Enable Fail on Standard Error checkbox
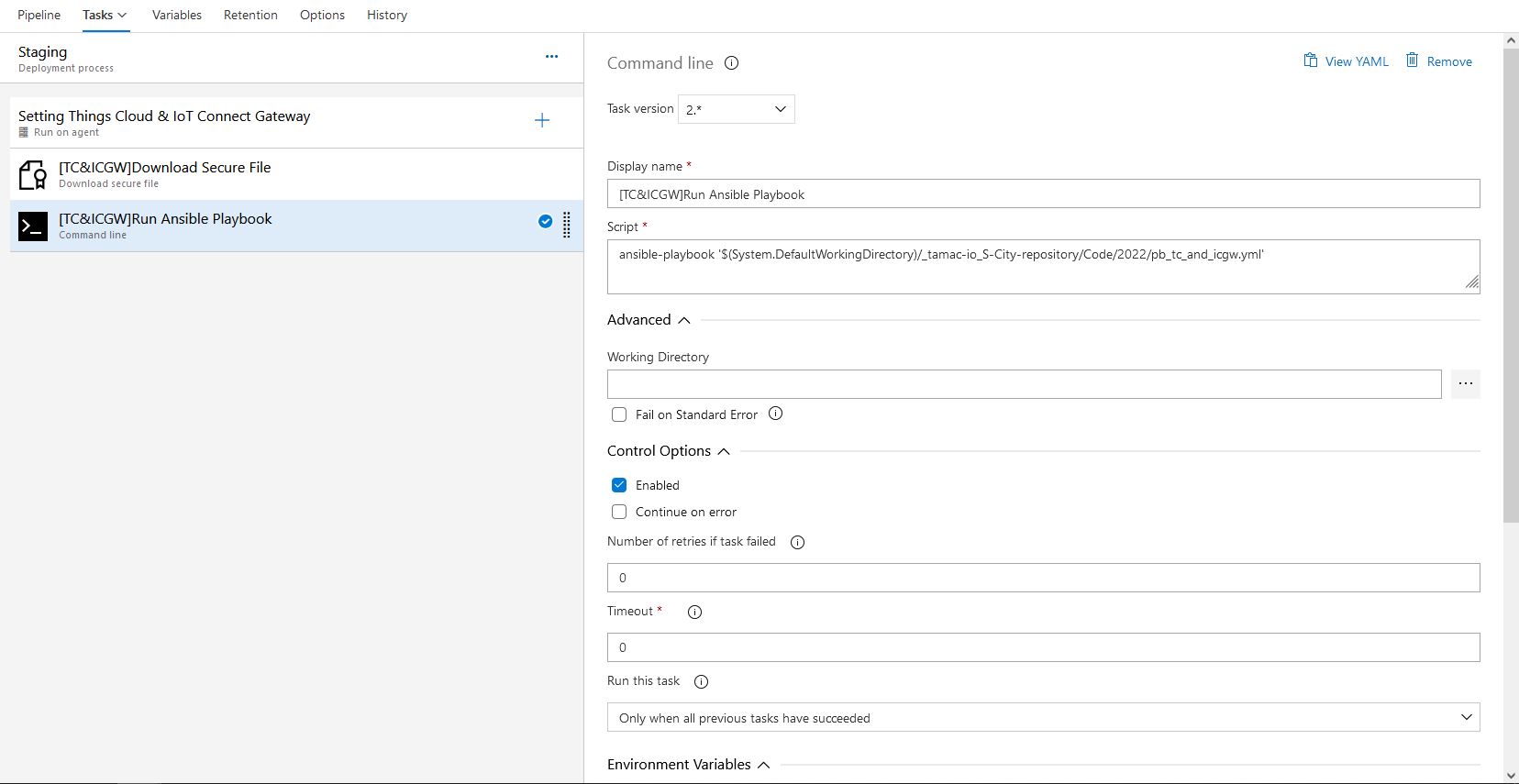1519x784 pixels. [x=619, y=414]
